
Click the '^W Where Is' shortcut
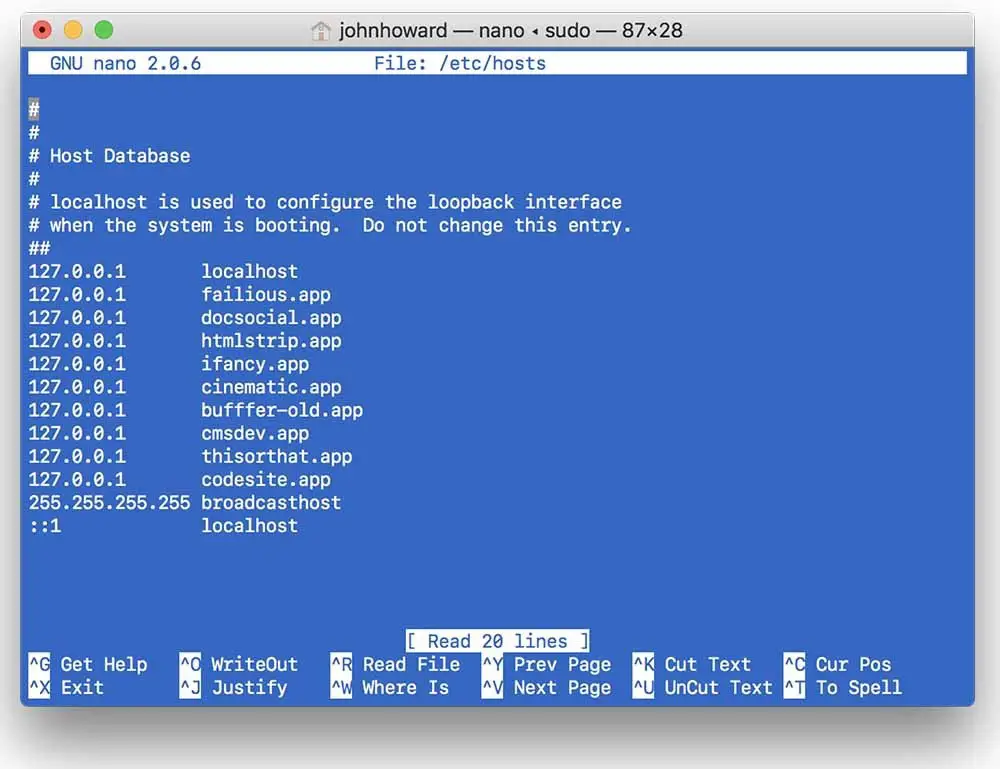click(390, 687)
